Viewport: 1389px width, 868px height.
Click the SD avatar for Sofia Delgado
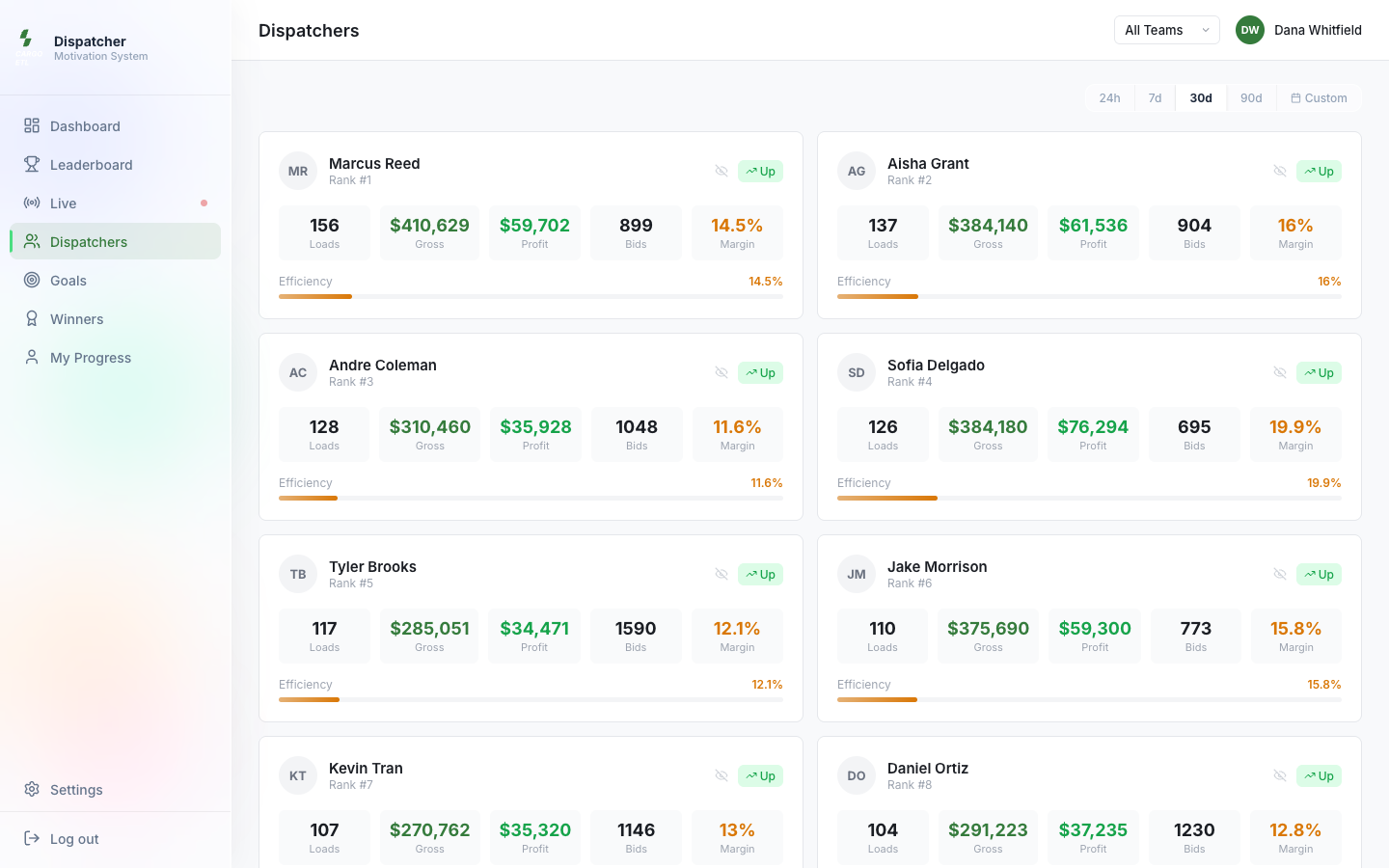tap(857, 372)
